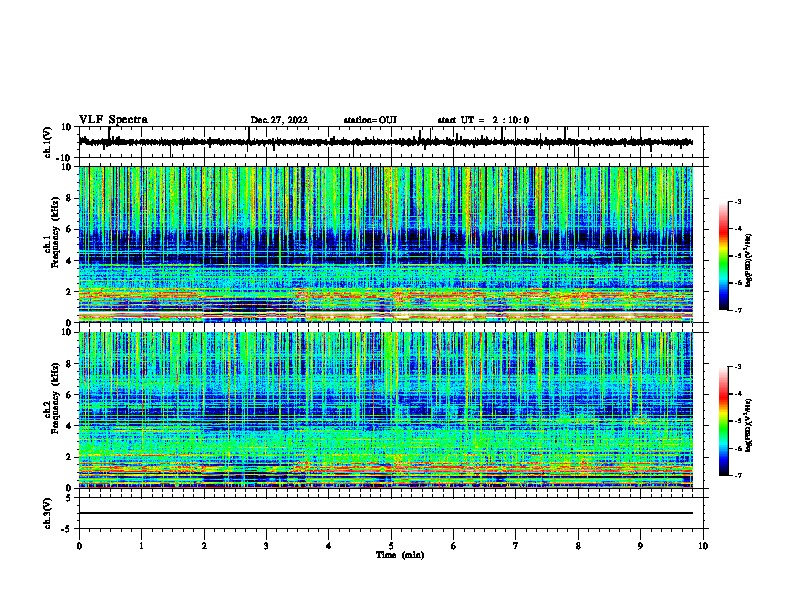Click the flat ch.3 voltage line
Screen dimensions: 792x612
click(x=386, y=513)
